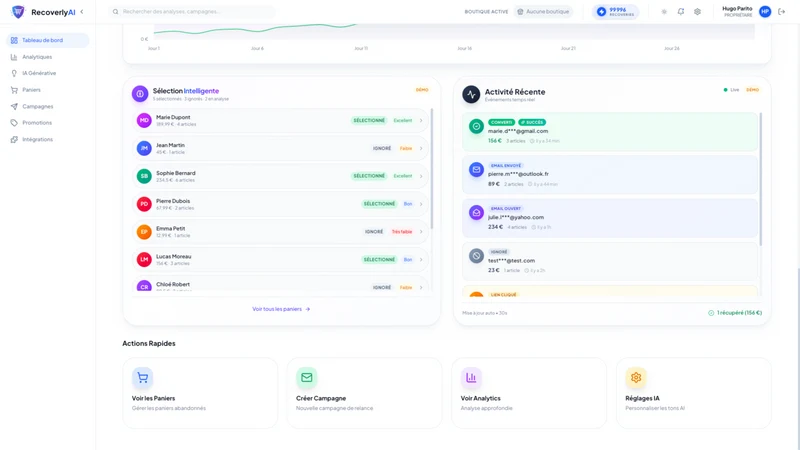Open the julie.l***@yahoo.com email opened event
The image size is (800, 450).
[610, 218]
